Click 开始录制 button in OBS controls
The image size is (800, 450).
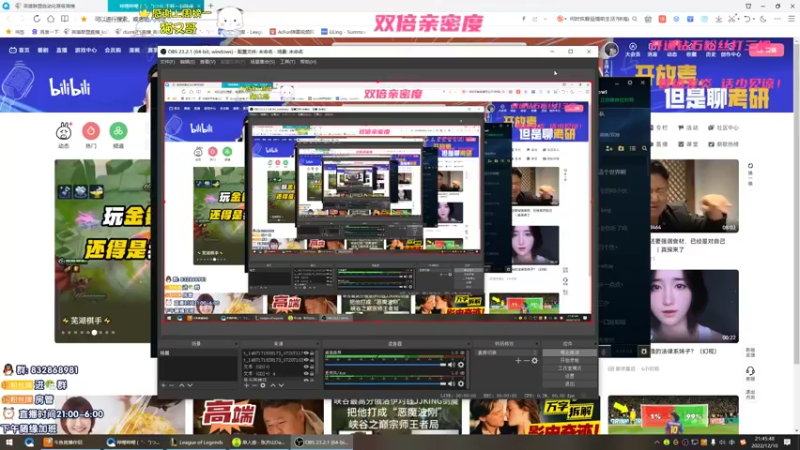tap(569, 360)
